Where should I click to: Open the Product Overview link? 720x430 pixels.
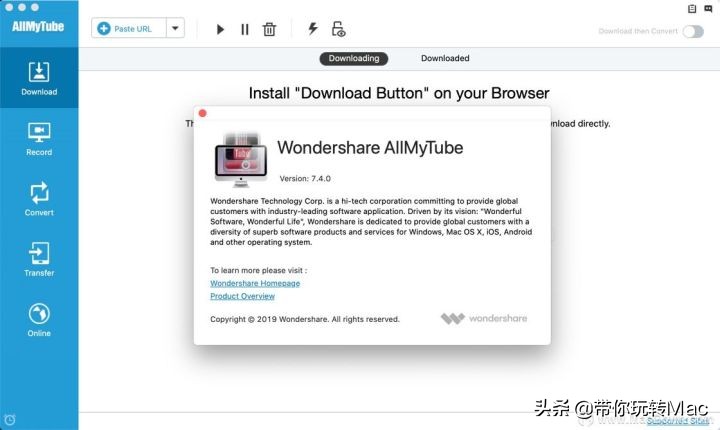coord(242,296)
